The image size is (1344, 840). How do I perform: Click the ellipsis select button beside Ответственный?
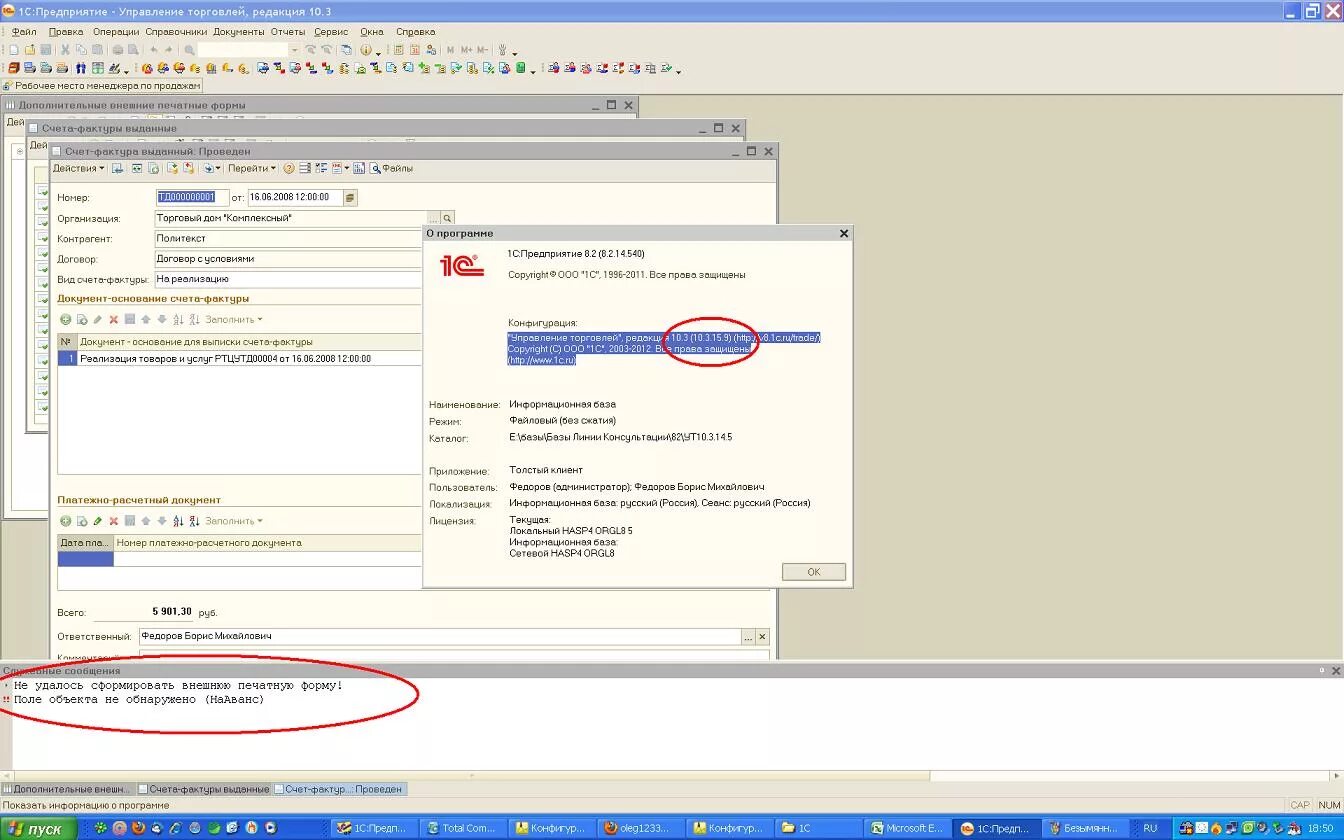[748, 636]
